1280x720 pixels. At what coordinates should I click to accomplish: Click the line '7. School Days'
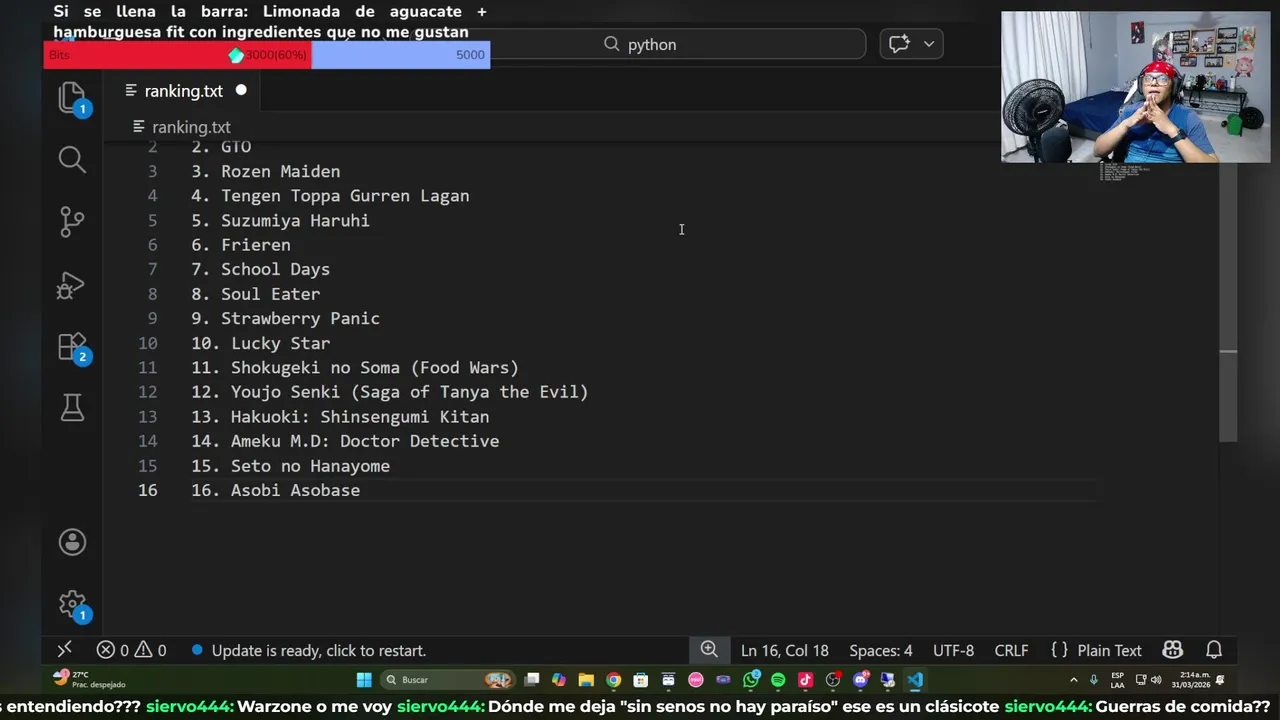[x=260, y=269]
